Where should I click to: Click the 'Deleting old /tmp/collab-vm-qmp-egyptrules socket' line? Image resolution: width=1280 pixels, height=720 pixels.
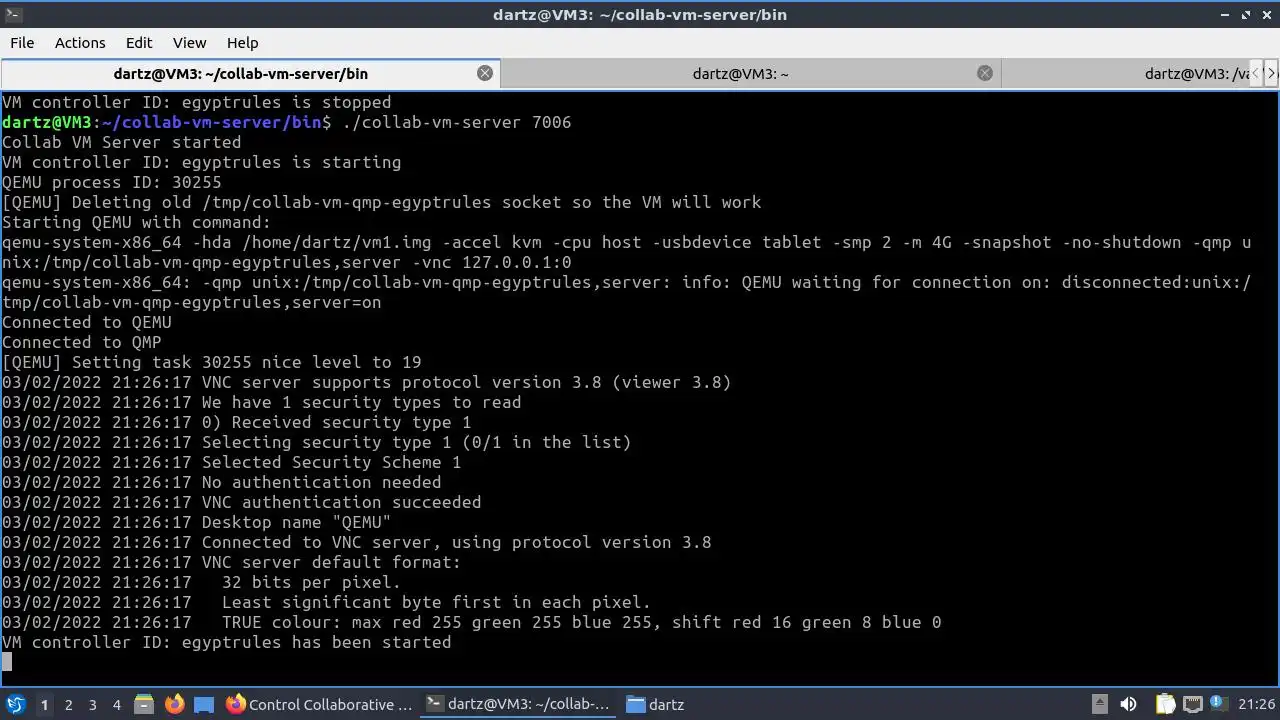[x=382, y=202]
